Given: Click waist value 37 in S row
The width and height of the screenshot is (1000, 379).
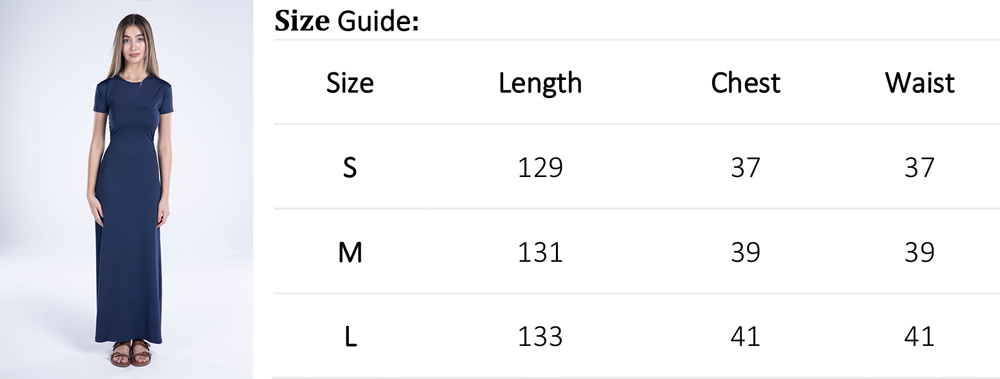Looking at the screenshot, I should tap(920, 168).
